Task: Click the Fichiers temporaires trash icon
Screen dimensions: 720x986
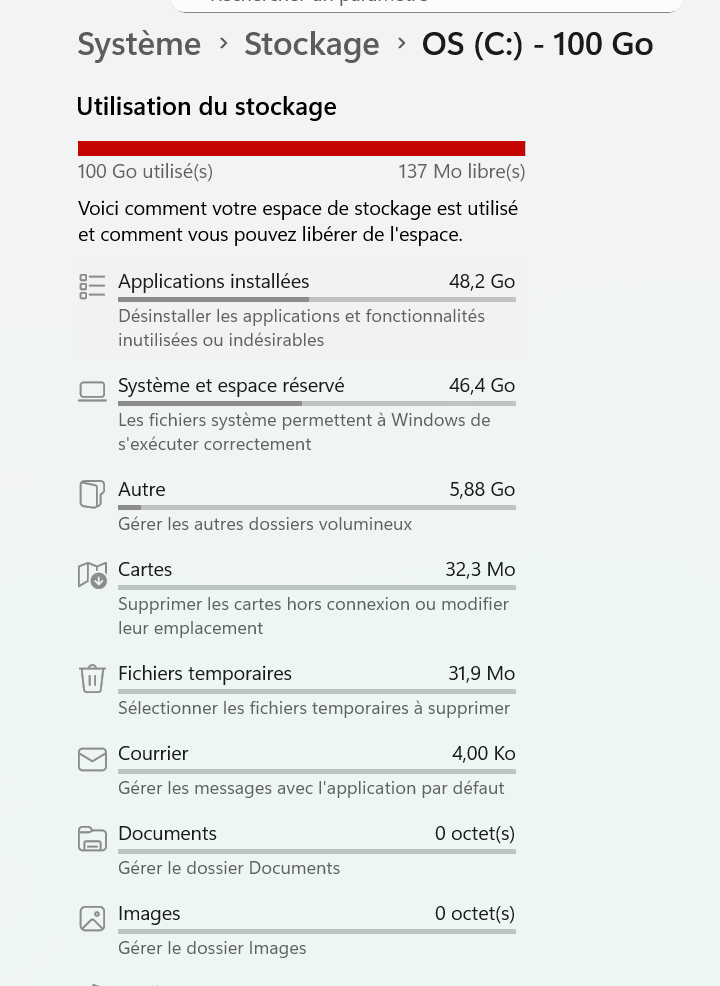Action: tap(92, 678)
